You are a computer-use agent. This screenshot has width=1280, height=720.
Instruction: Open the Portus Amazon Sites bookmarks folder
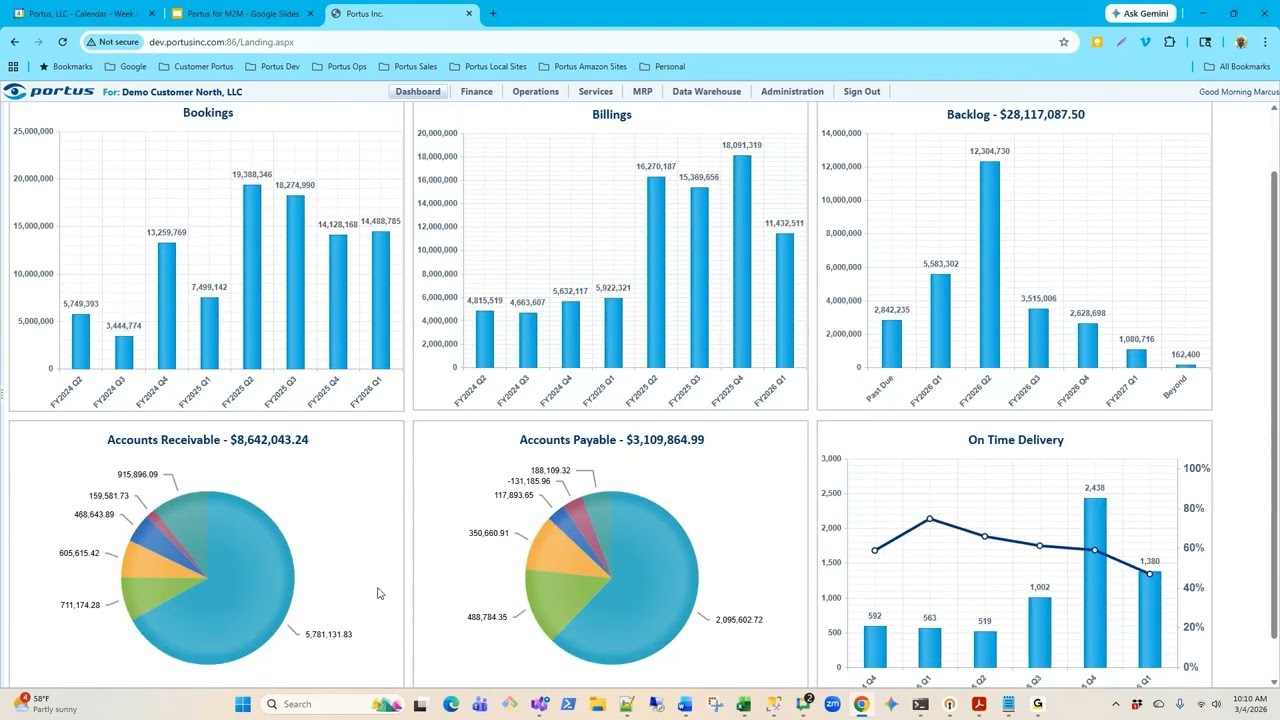pos(583,67)
